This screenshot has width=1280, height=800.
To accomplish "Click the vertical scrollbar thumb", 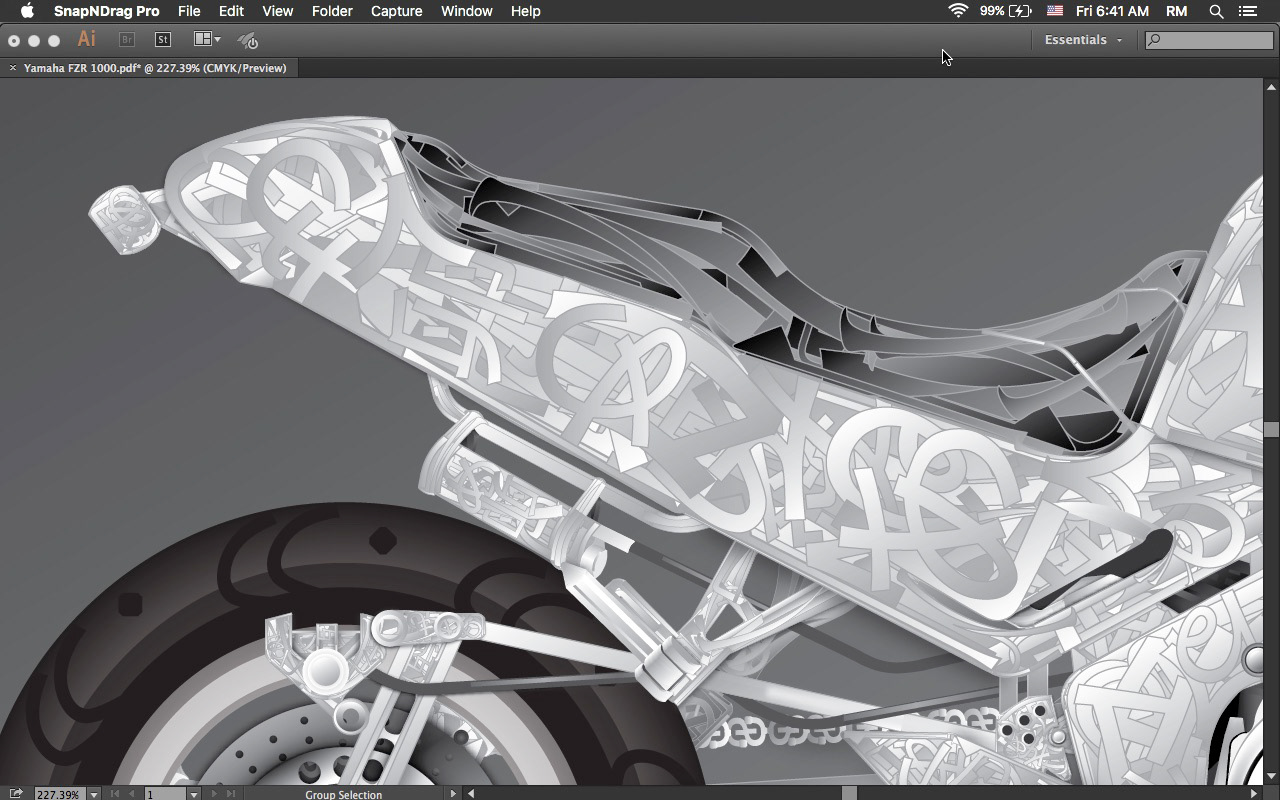I will click(x=1271, y=430).
